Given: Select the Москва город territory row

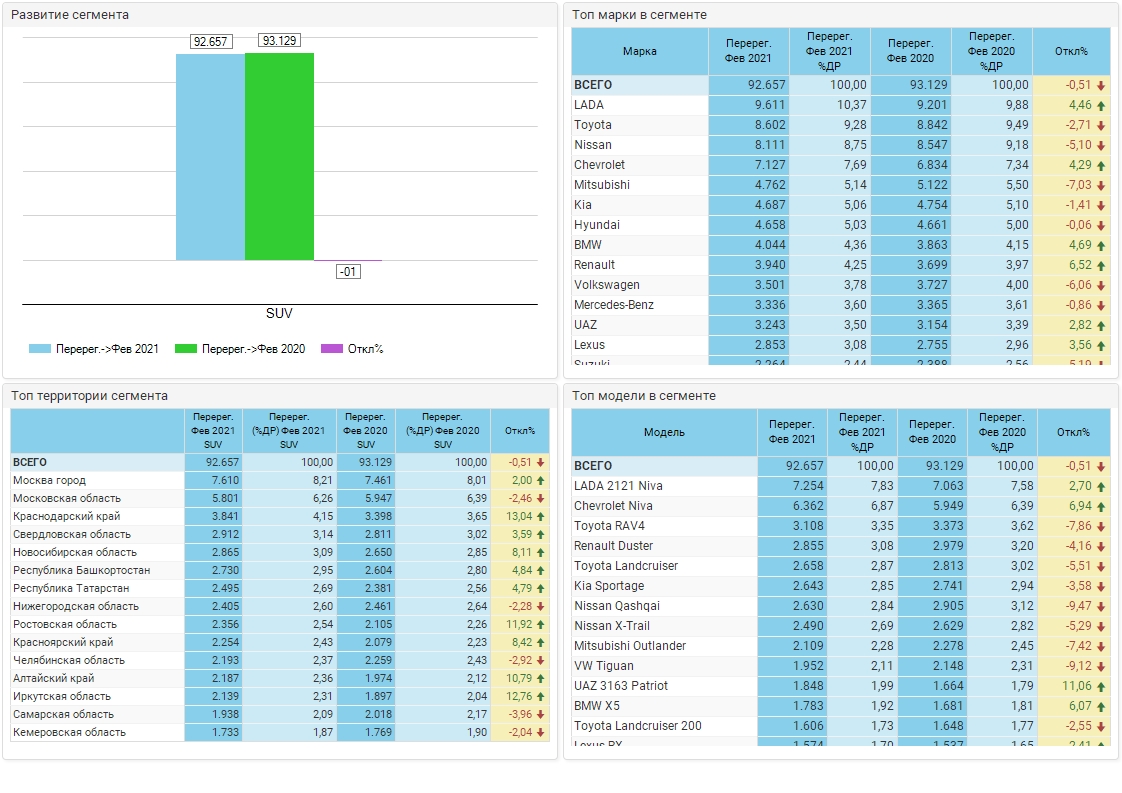Looking at the screenshot, I should coord(50,481).
